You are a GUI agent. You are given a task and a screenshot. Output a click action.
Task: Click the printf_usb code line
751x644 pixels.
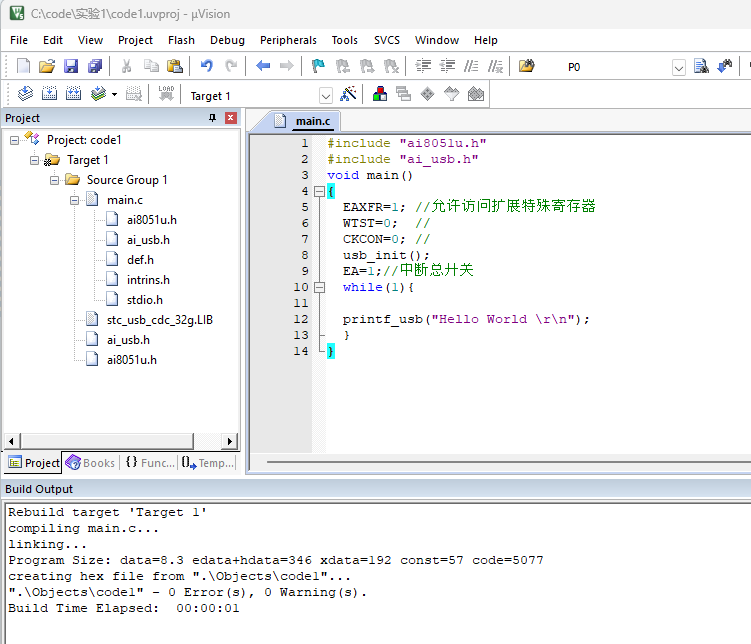(x=466, y=319)
